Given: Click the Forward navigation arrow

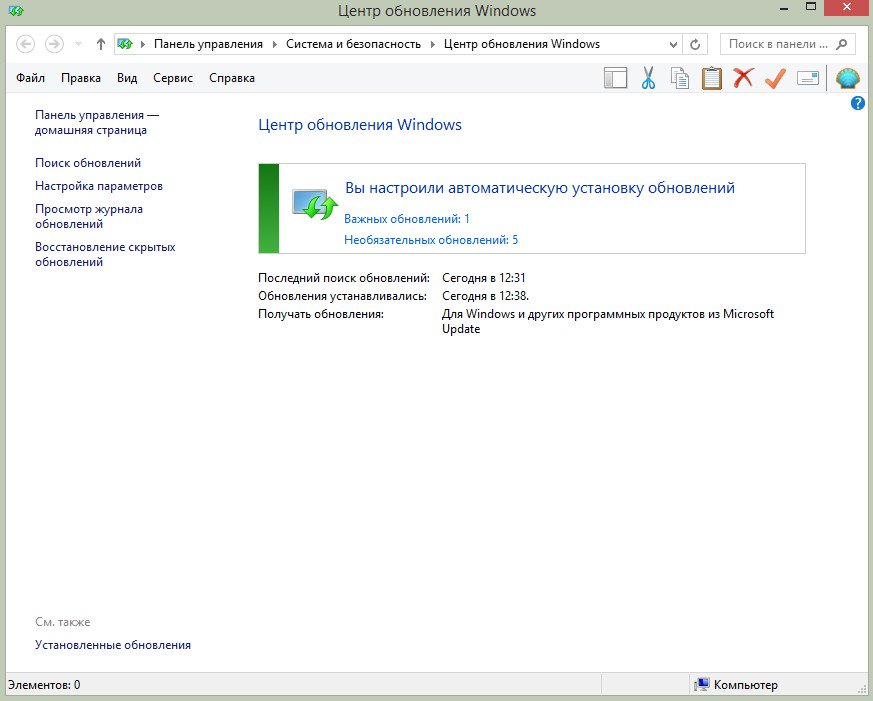Looking at the screenshot, I should (54, 44).
